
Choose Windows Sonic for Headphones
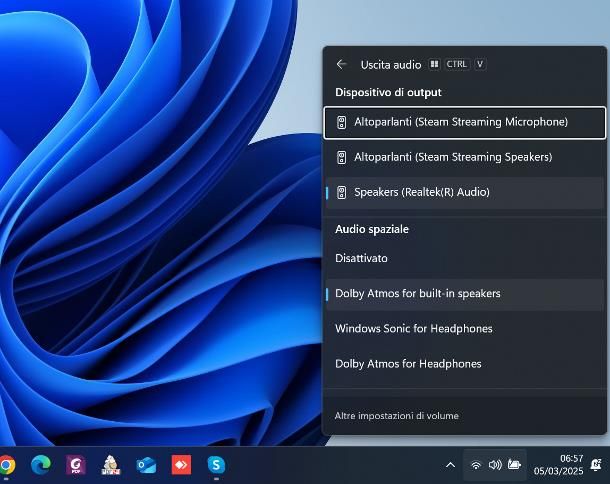click(465, 329)
